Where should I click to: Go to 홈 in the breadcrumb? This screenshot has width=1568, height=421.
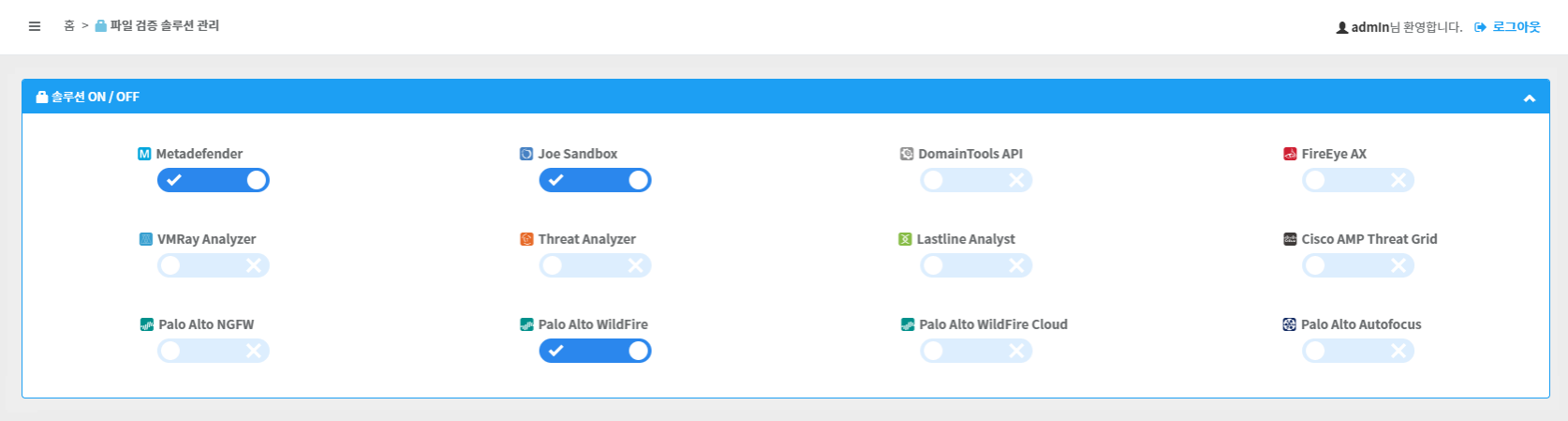pyautogui.click(x=69, y=26)
